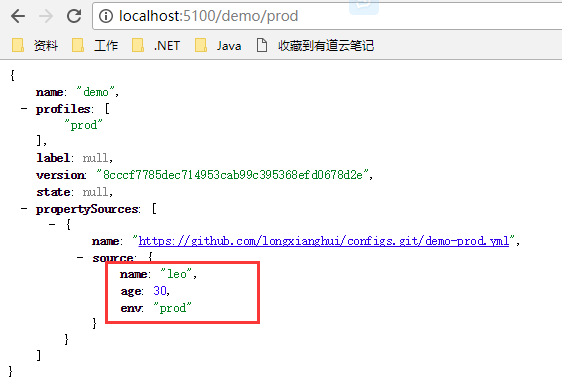
Task: Open the 工作 bookmark folder
Action: [95, 46]
